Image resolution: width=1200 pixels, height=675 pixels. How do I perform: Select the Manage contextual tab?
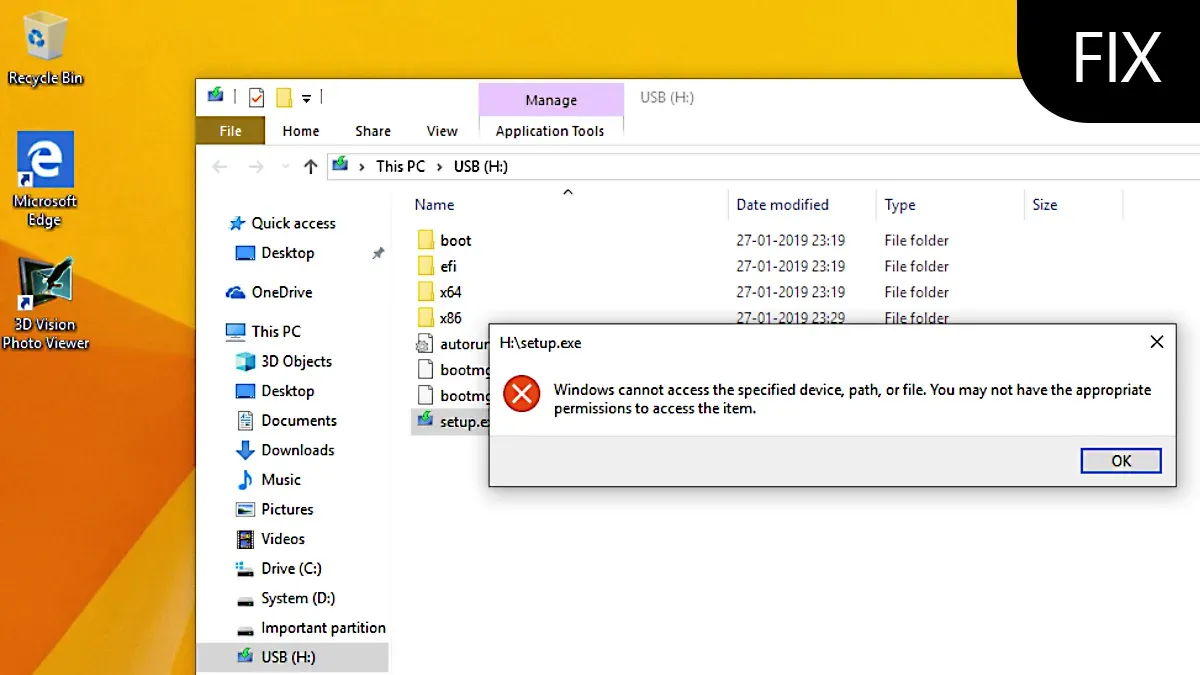[551, 100]
